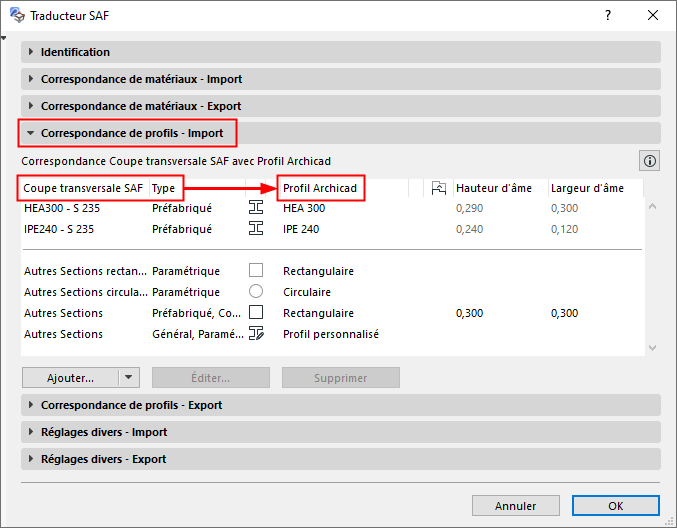This screenshot has height=528, width=677.
Task: Open the help question mark in the title bar
Action: (607, 16)
